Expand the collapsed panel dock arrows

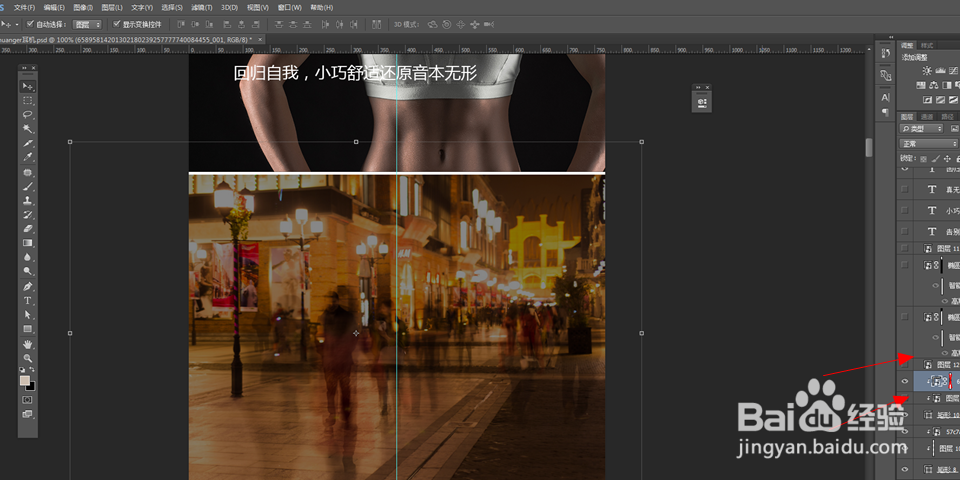click(891, 37)
